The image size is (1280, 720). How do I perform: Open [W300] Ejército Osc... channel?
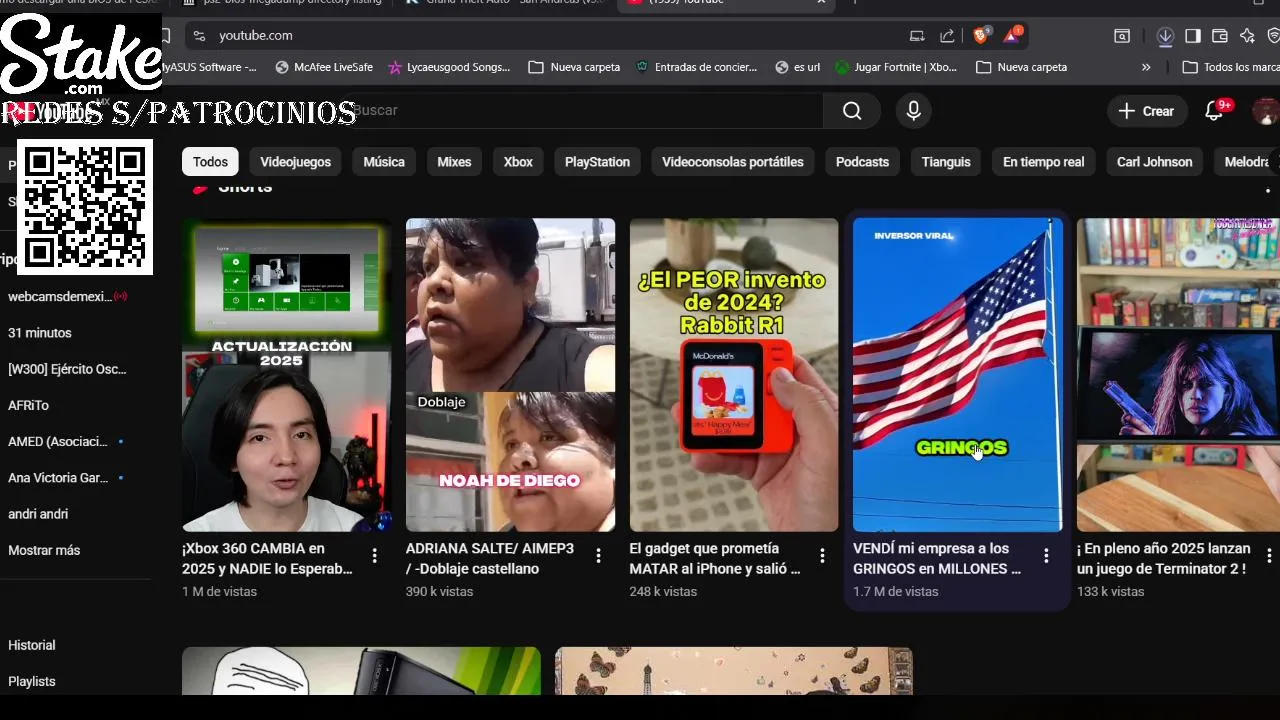pos(67,369)
